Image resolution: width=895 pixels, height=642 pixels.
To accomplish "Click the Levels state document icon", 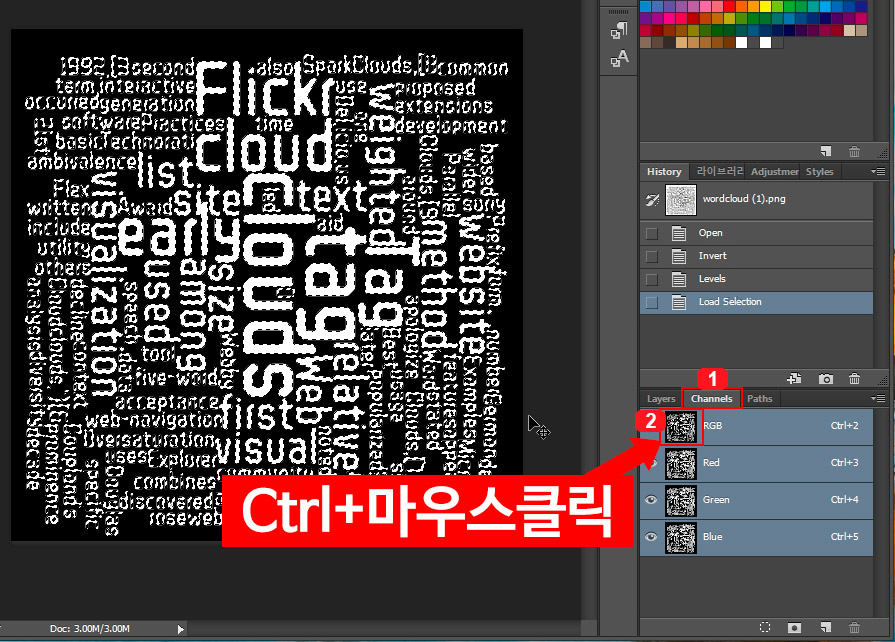I will click(x=679, y=279).
